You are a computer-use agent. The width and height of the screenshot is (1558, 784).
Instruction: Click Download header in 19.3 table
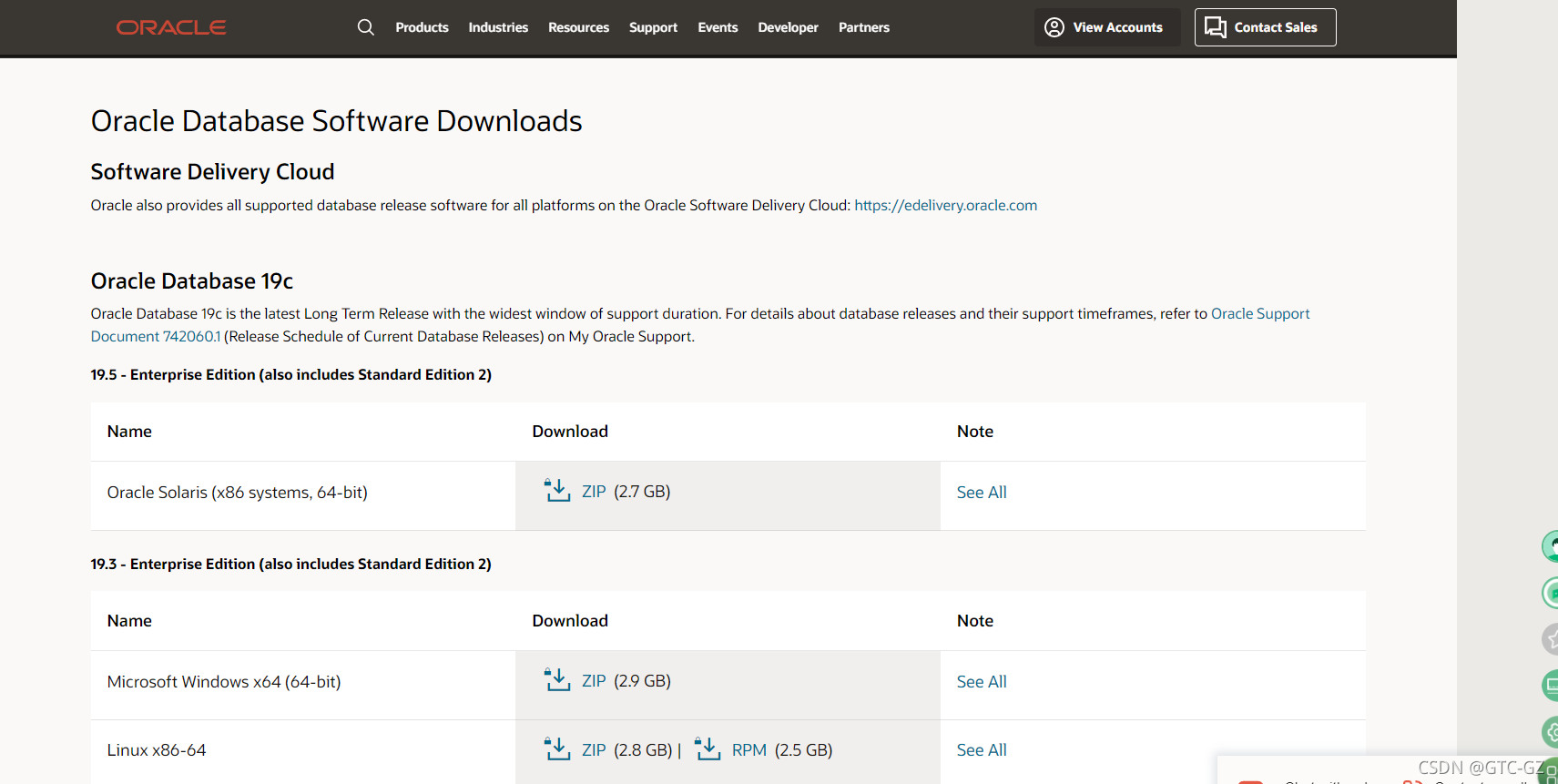click(x=570, y=621)
